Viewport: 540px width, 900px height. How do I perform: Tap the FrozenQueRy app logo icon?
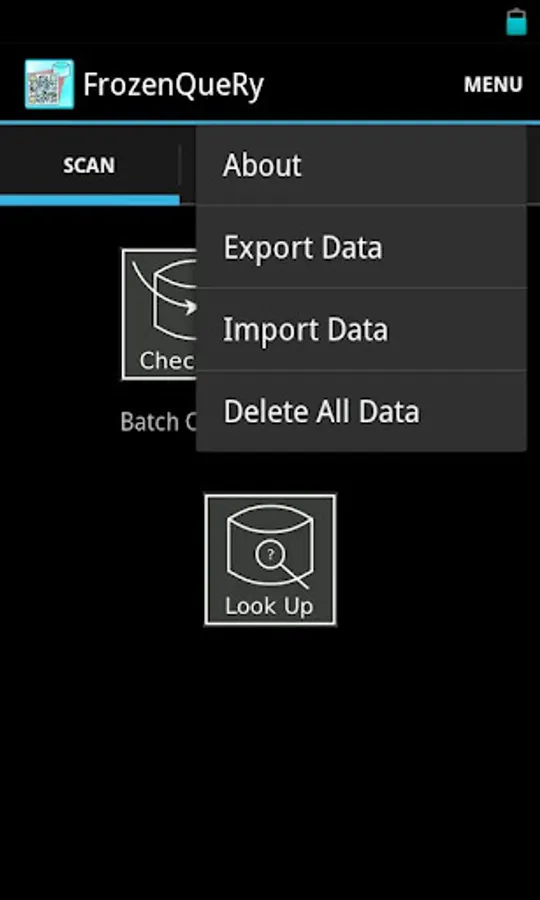pos(49,84)
